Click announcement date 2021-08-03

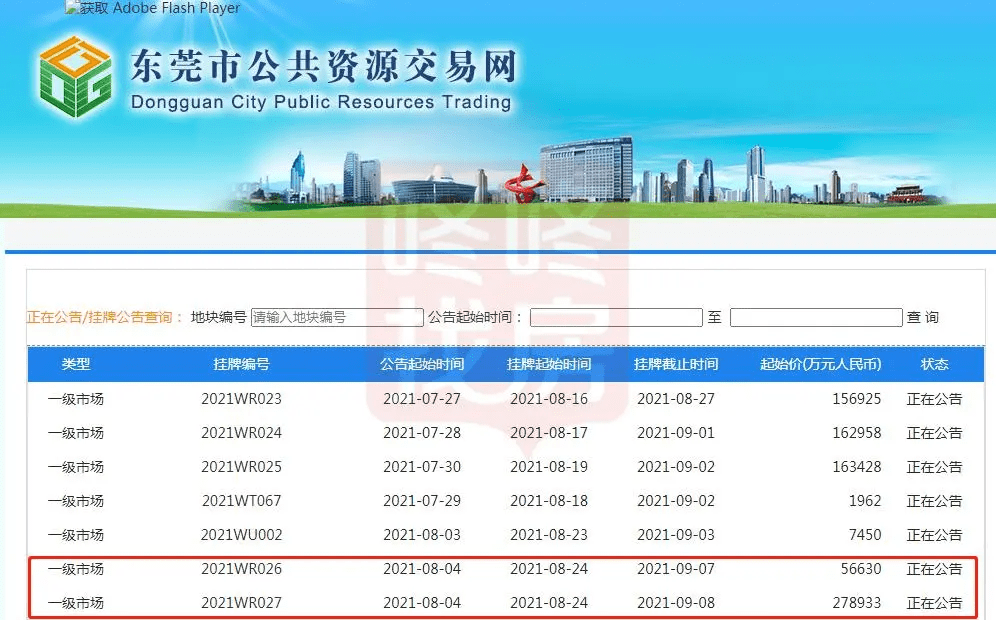point(422,535)
